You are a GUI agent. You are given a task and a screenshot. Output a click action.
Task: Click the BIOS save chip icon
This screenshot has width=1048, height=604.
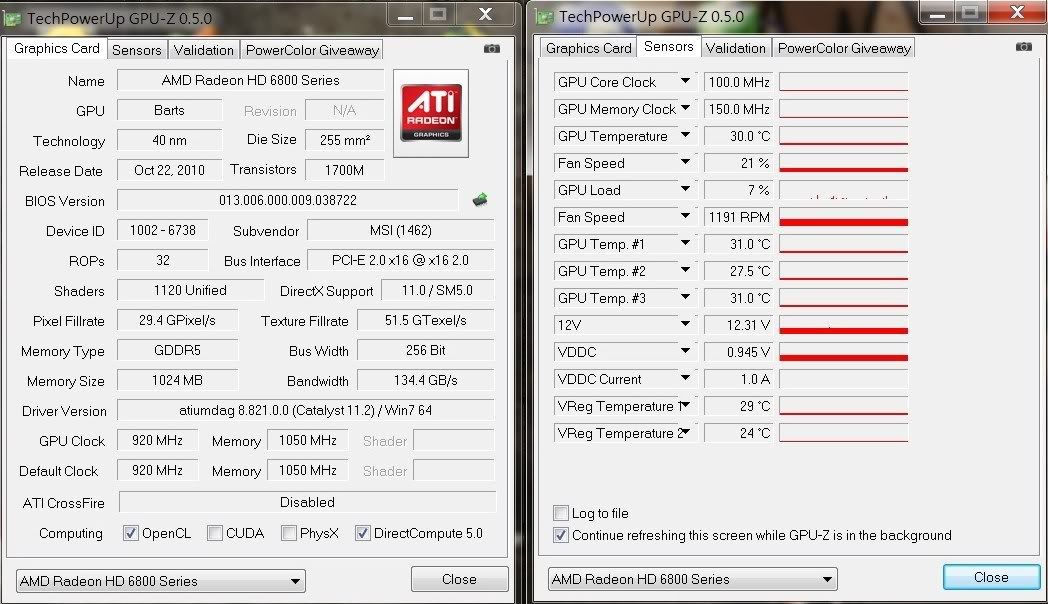point(481,200)
